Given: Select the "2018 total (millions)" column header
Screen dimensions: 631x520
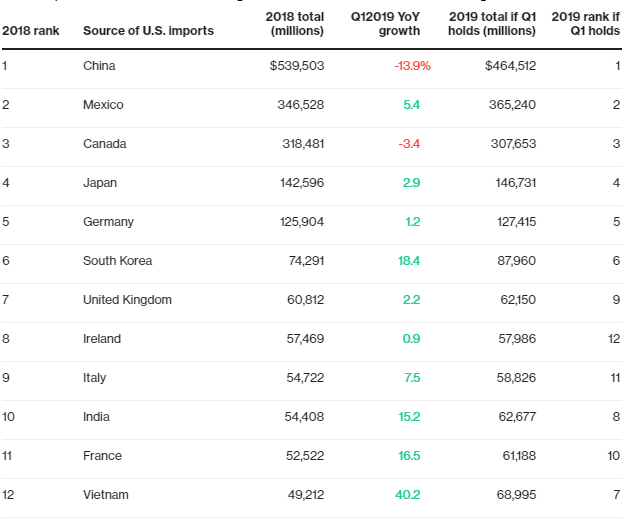Looking at the screenshot, I should pyautogui.click(x=297, y=24).
